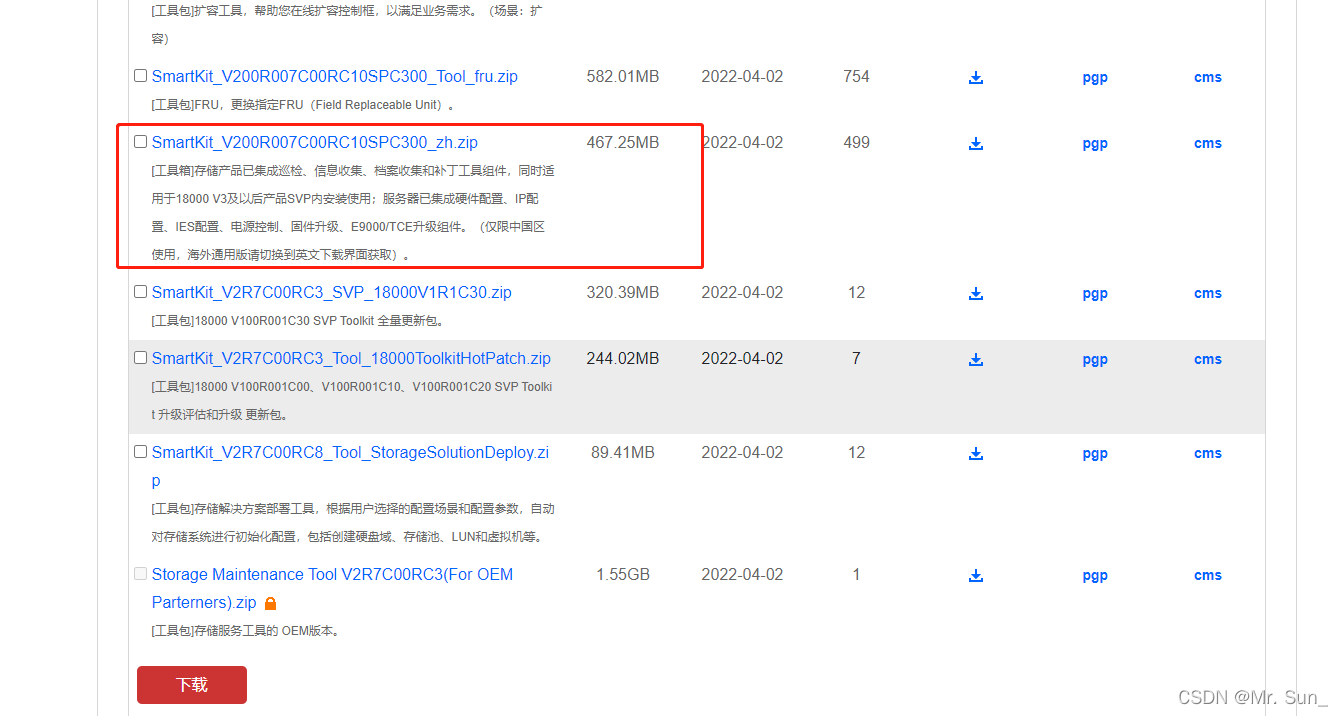Click pgp link for SPC300_zh.zip
The height and width of the screenshot is (716, 1343).
tap(1095, 143)
